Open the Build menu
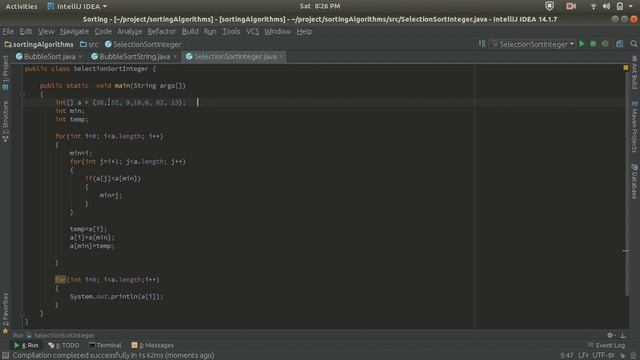Screen dimensions: 640x360 click(x=190, y=31)
